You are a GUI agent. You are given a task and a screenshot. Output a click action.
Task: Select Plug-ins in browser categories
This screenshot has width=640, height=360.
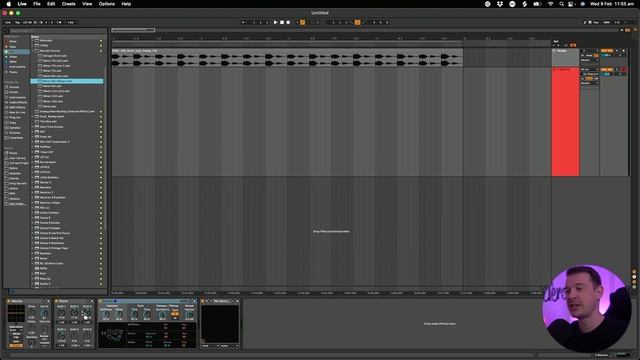pyautogui.click(x=14, y=118)
